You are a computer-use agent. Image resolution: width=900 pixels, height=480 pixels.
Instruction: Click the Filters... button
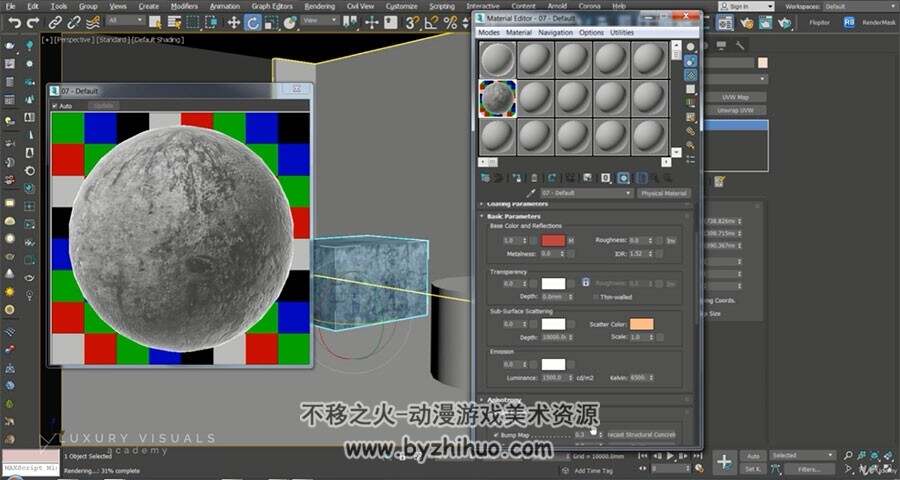[809, 469]
